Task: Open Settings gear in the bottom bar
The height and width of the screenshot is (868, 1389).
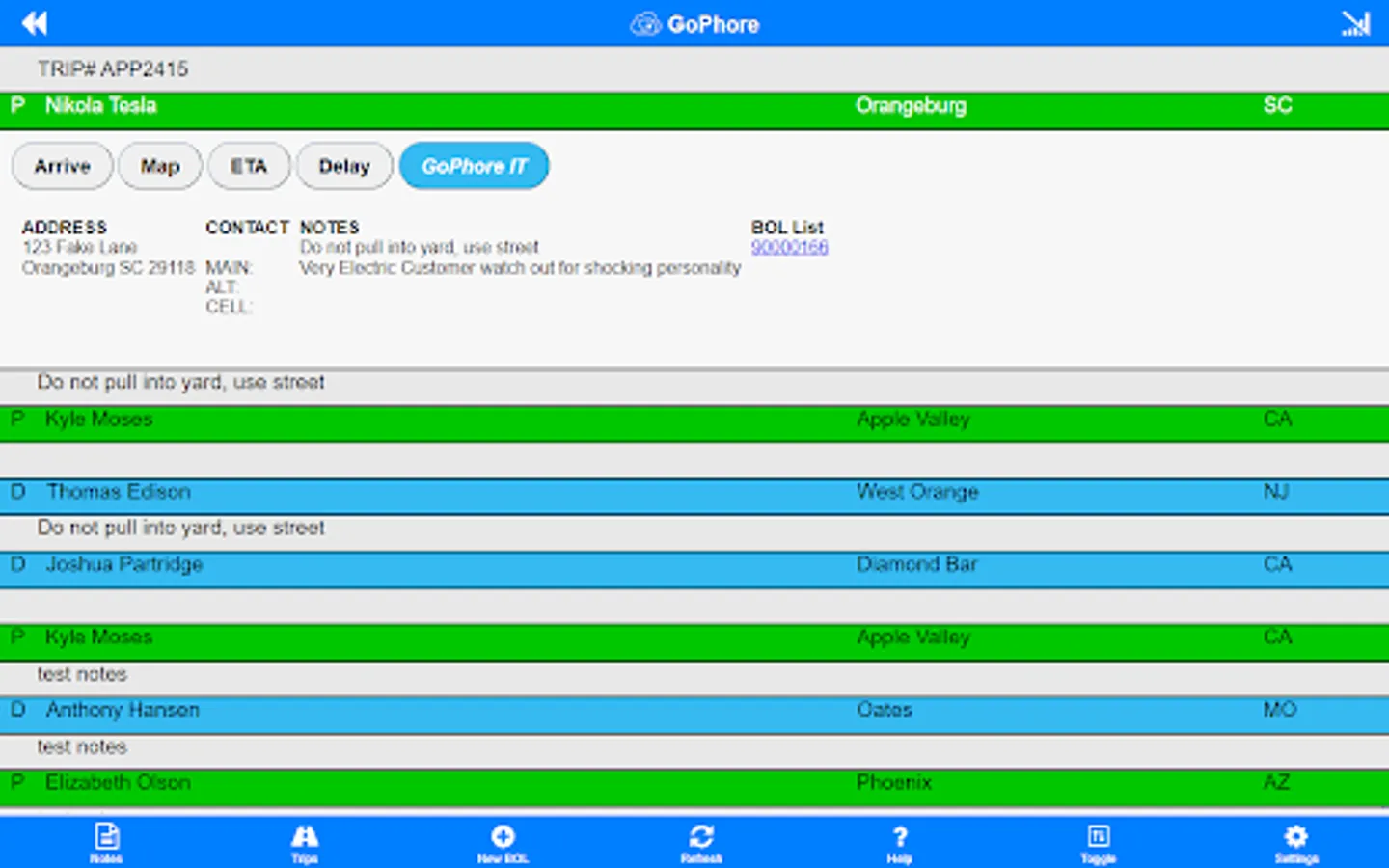Action: tap(1296, 842)
